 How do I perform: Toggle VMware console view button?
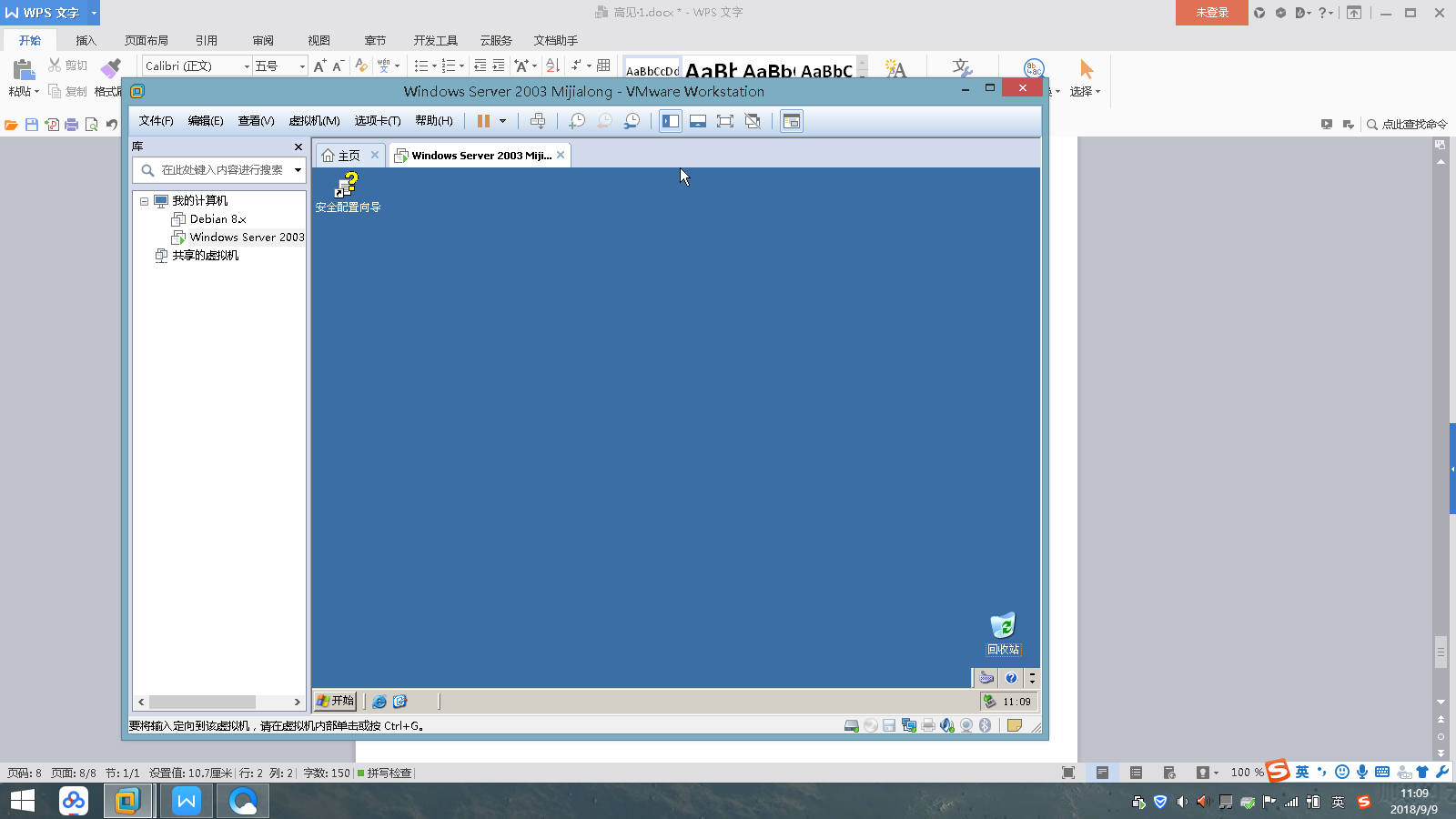tap(792, 121)
